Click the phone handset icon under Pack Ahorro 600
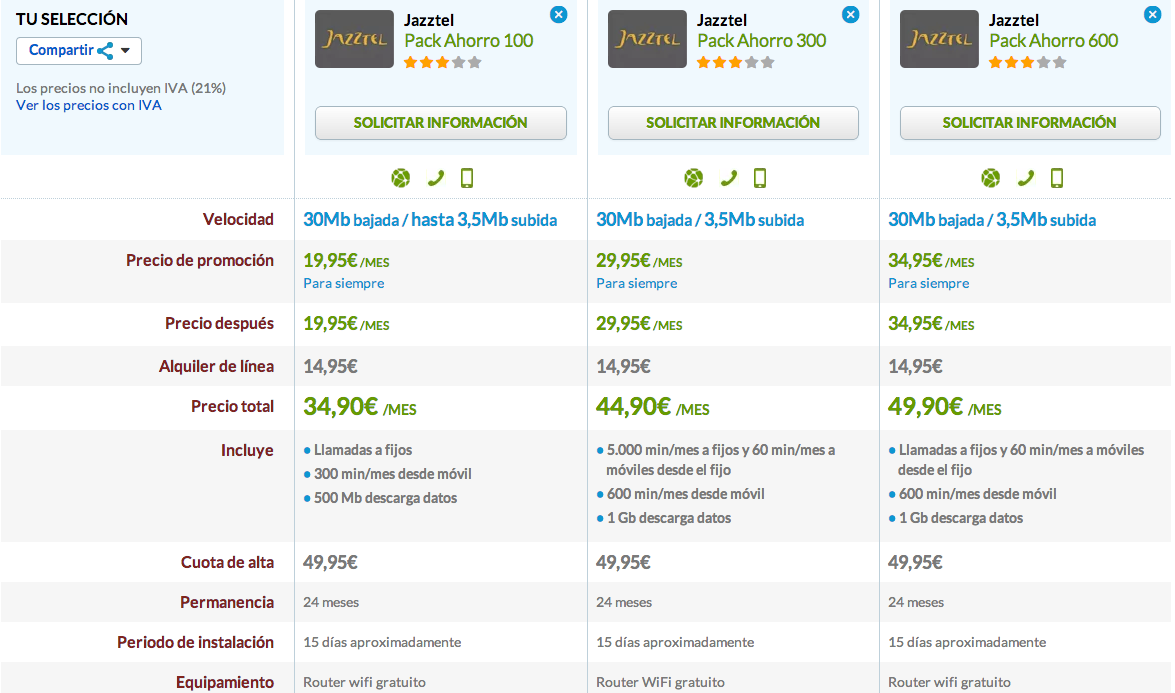The image size is (1175, 693). point(1025,178)
